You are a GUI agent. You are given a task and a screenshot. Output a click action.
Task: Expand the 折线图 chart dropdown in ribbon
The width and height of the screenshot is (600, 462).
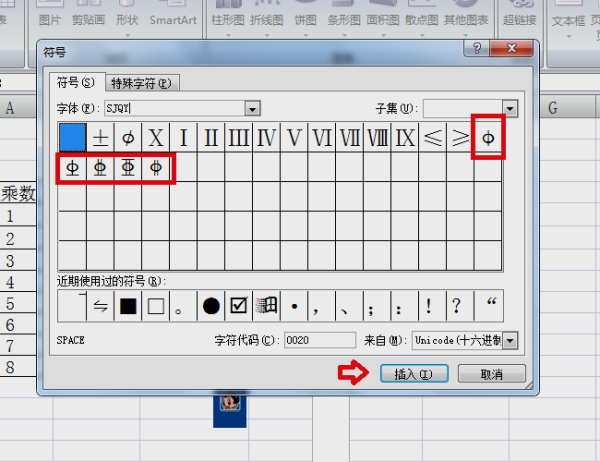267,35
